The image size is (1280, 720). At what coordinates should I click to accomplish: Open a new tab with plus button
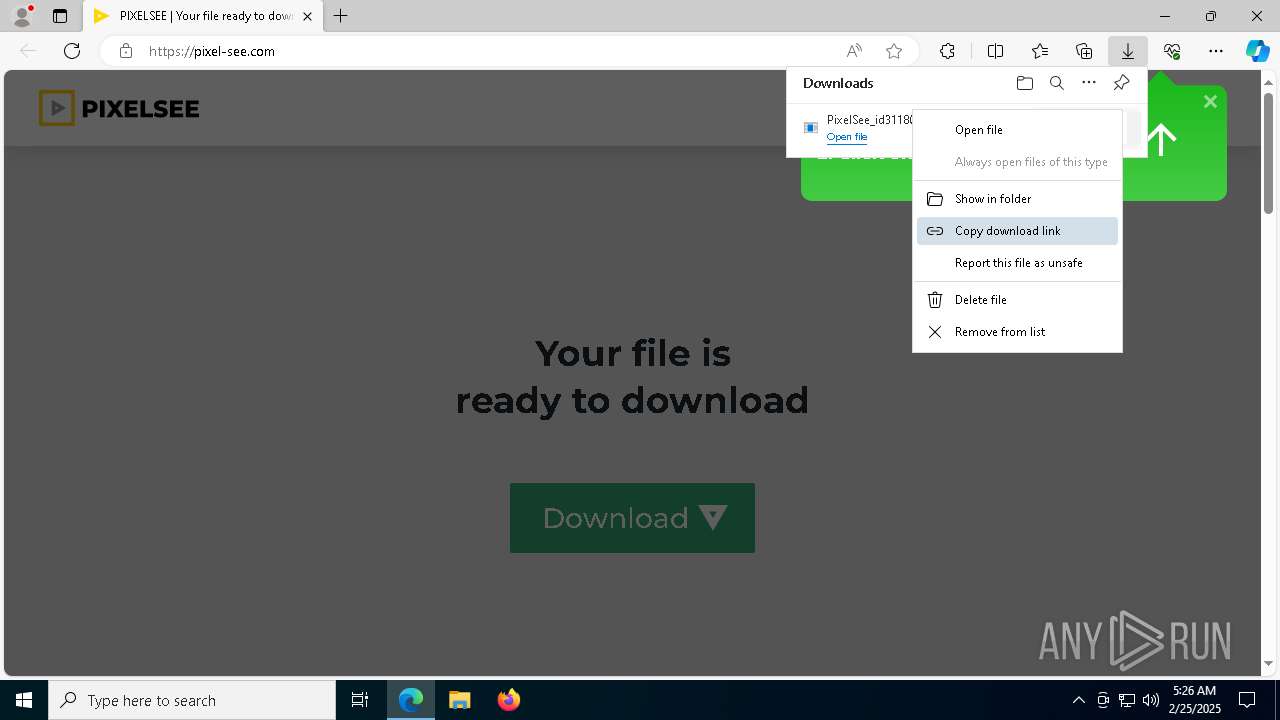(341, 16)
